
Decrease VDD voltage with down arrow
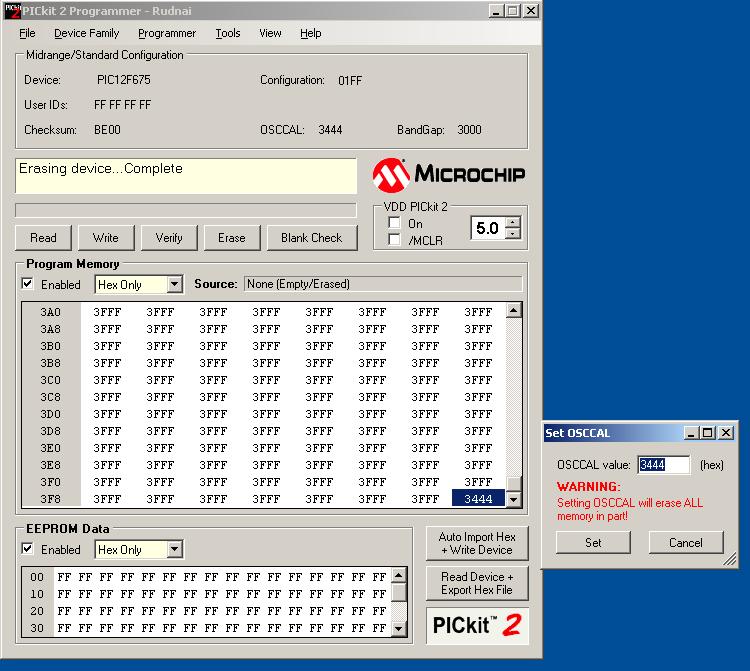[x=512, y=233]
